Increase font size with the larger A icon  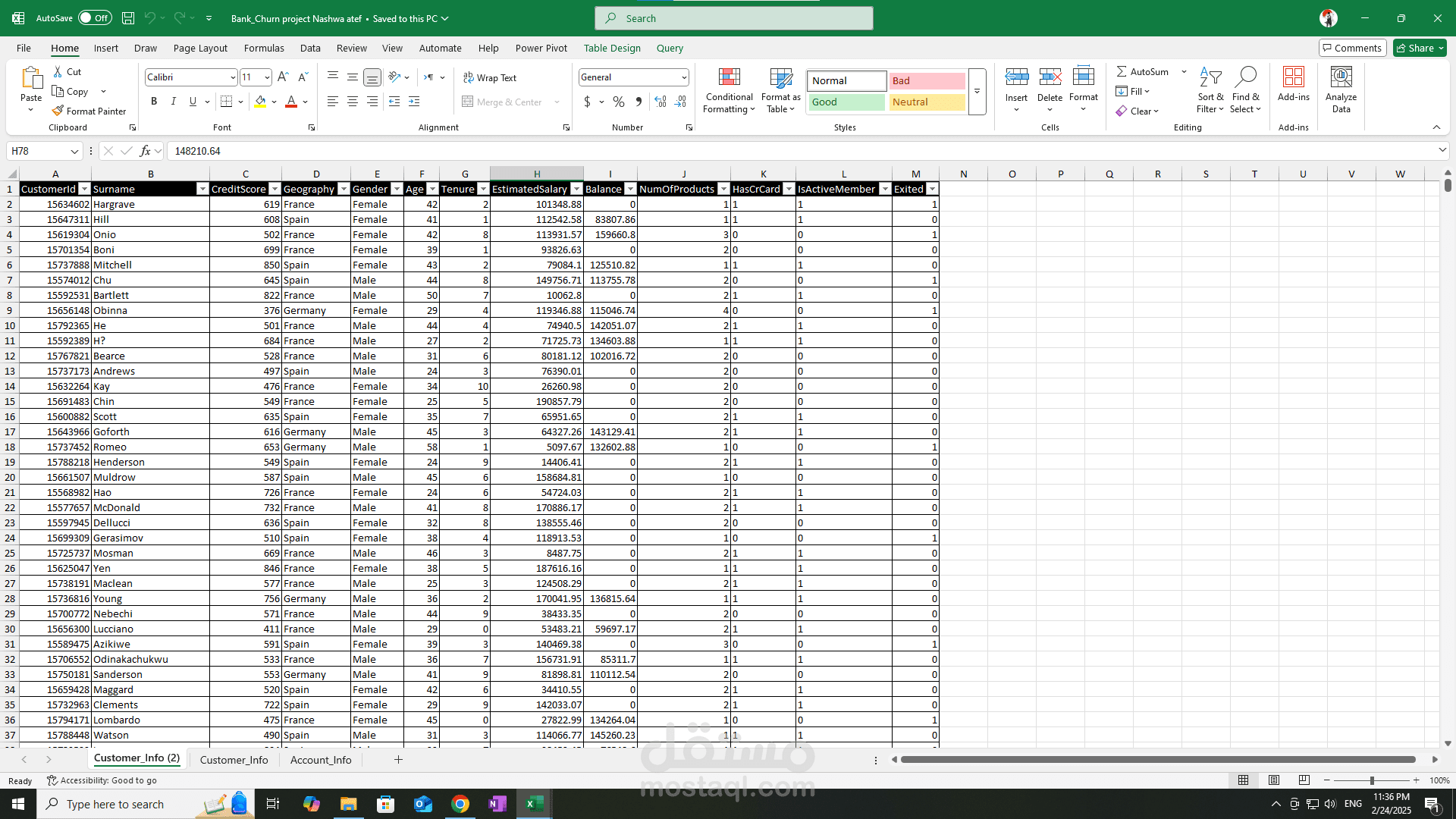coord(283,77)
